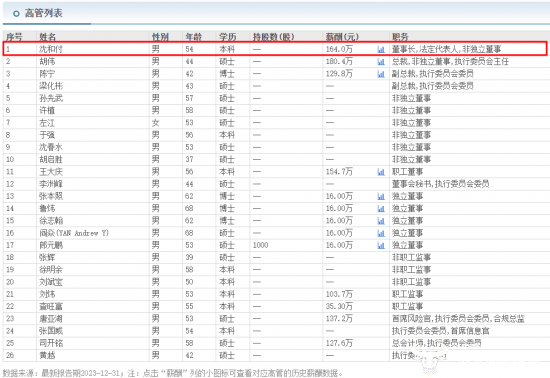This screenshot has height=378, width=550.
Task: Click the 薪酬(元) column header
Action: point(342,37)
